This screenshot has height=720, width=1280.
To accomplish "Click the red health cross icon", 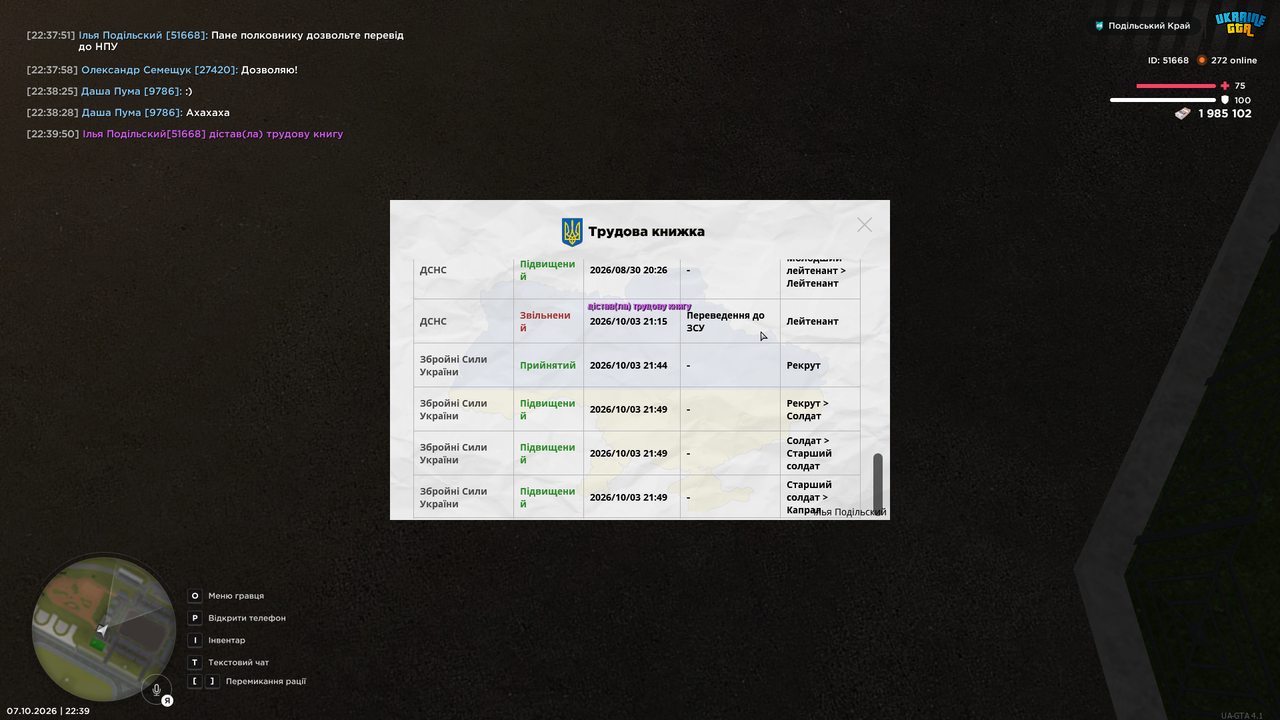I will 1225,86.
